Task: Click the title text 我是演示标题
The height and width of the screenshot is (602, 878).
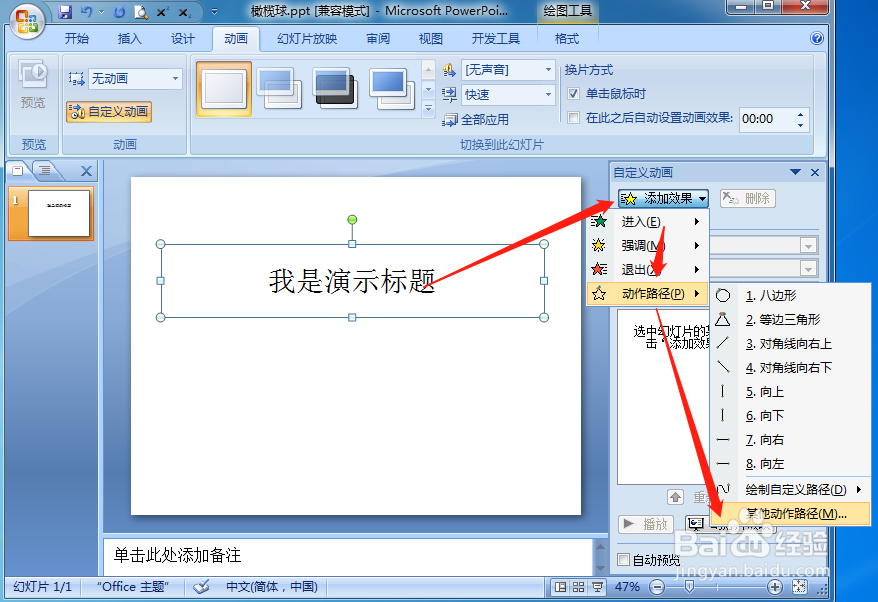Action: 352,281
